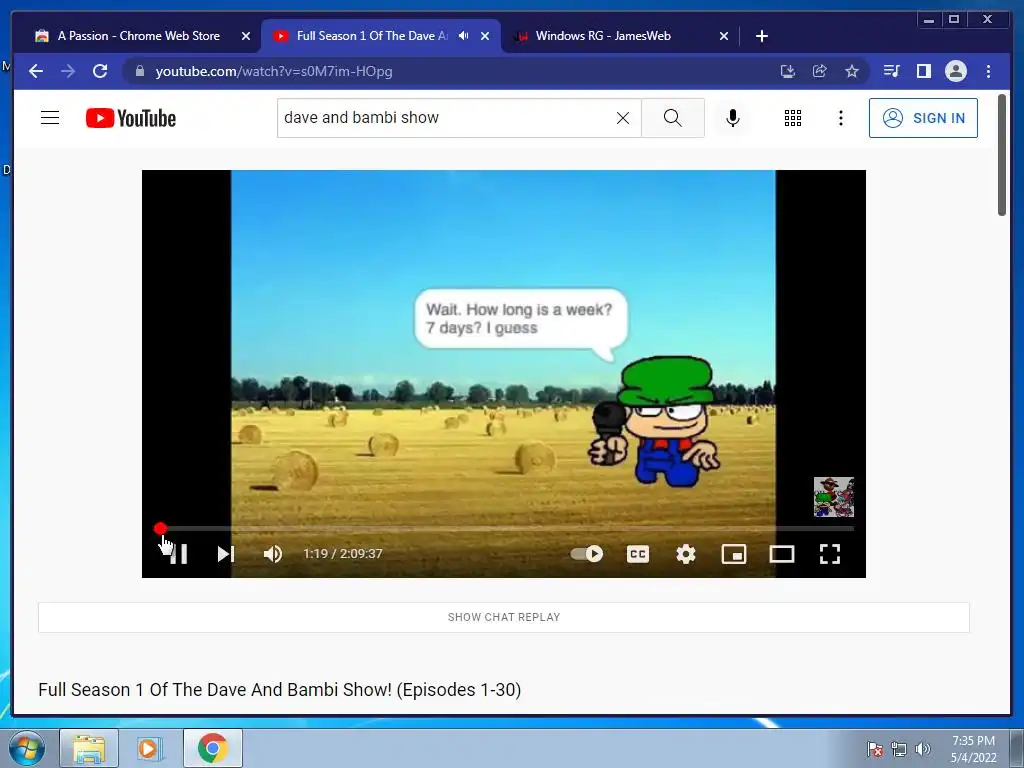Open the network tray icon
Viewport: 1024px width, 768px height.
click(899, 749)
